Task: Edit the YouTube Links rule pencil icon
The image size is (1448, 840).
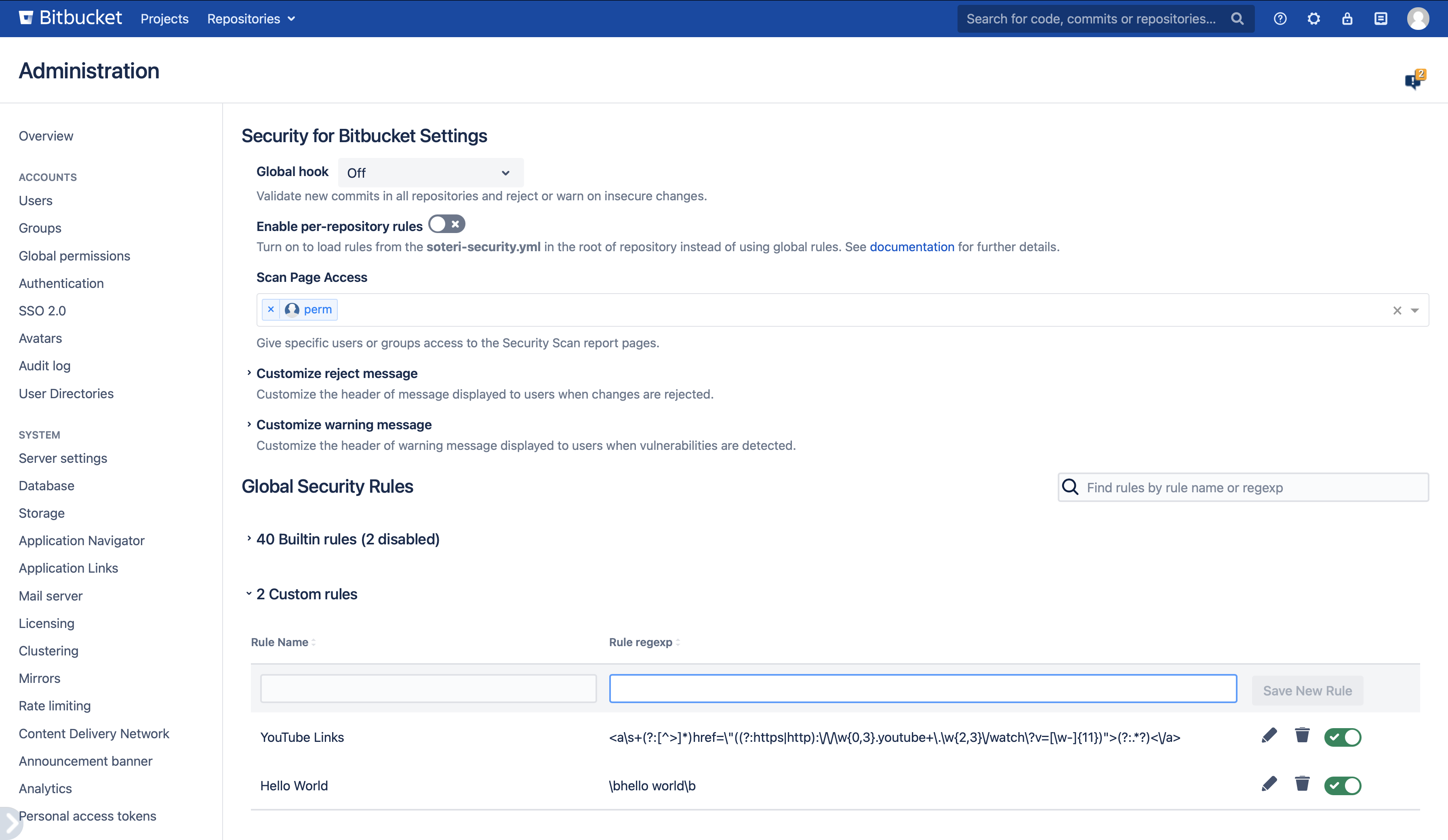Action: 1269,735
